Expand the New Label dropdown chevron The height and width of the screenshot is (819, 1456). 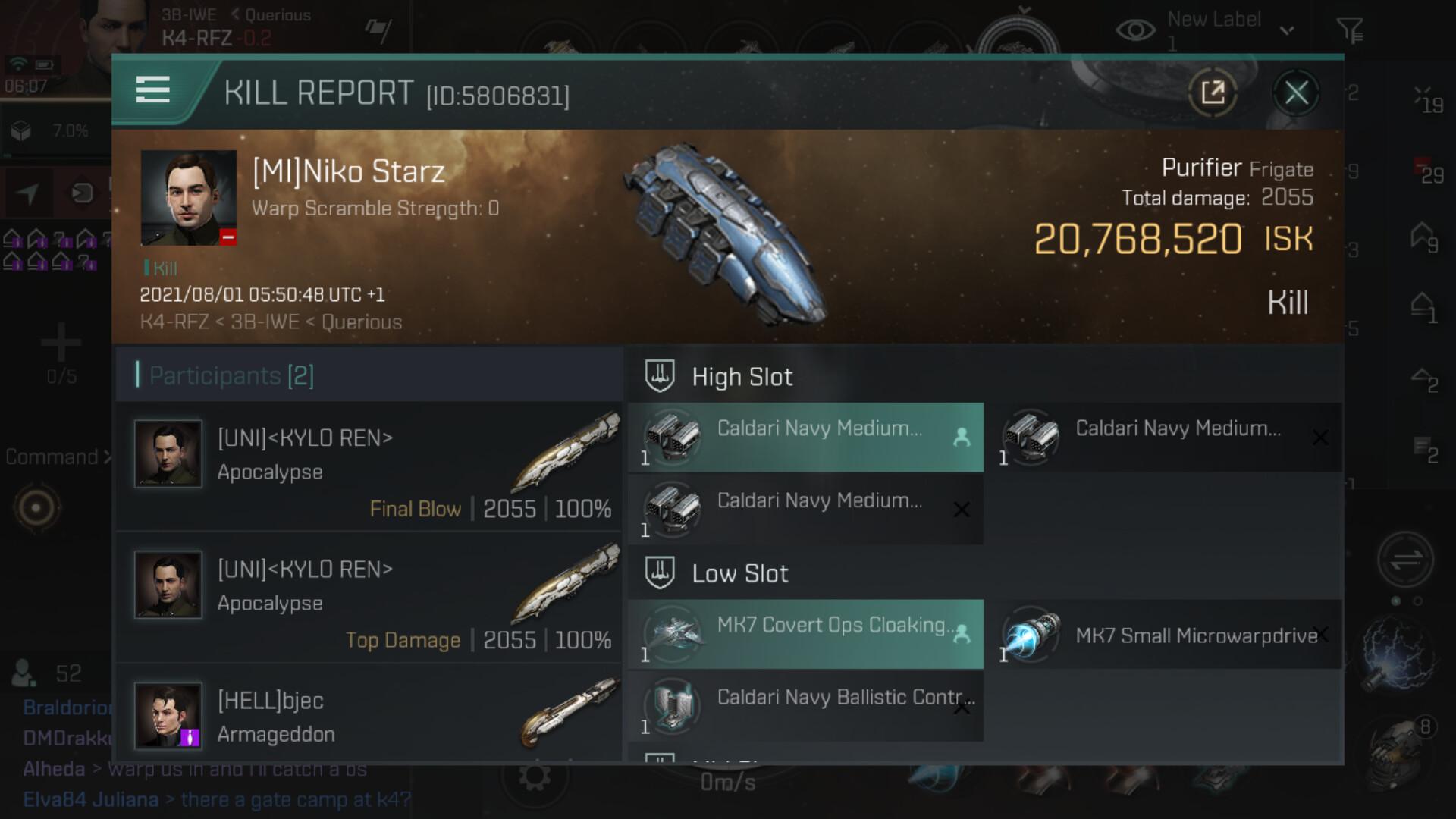click(x=1287, y=31)
